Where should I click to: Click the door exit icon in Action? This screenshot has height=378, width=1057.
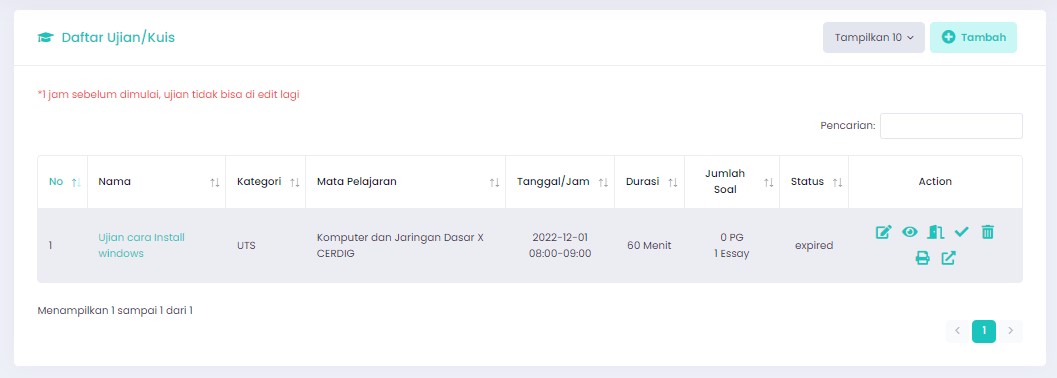[x=936, y=232]
